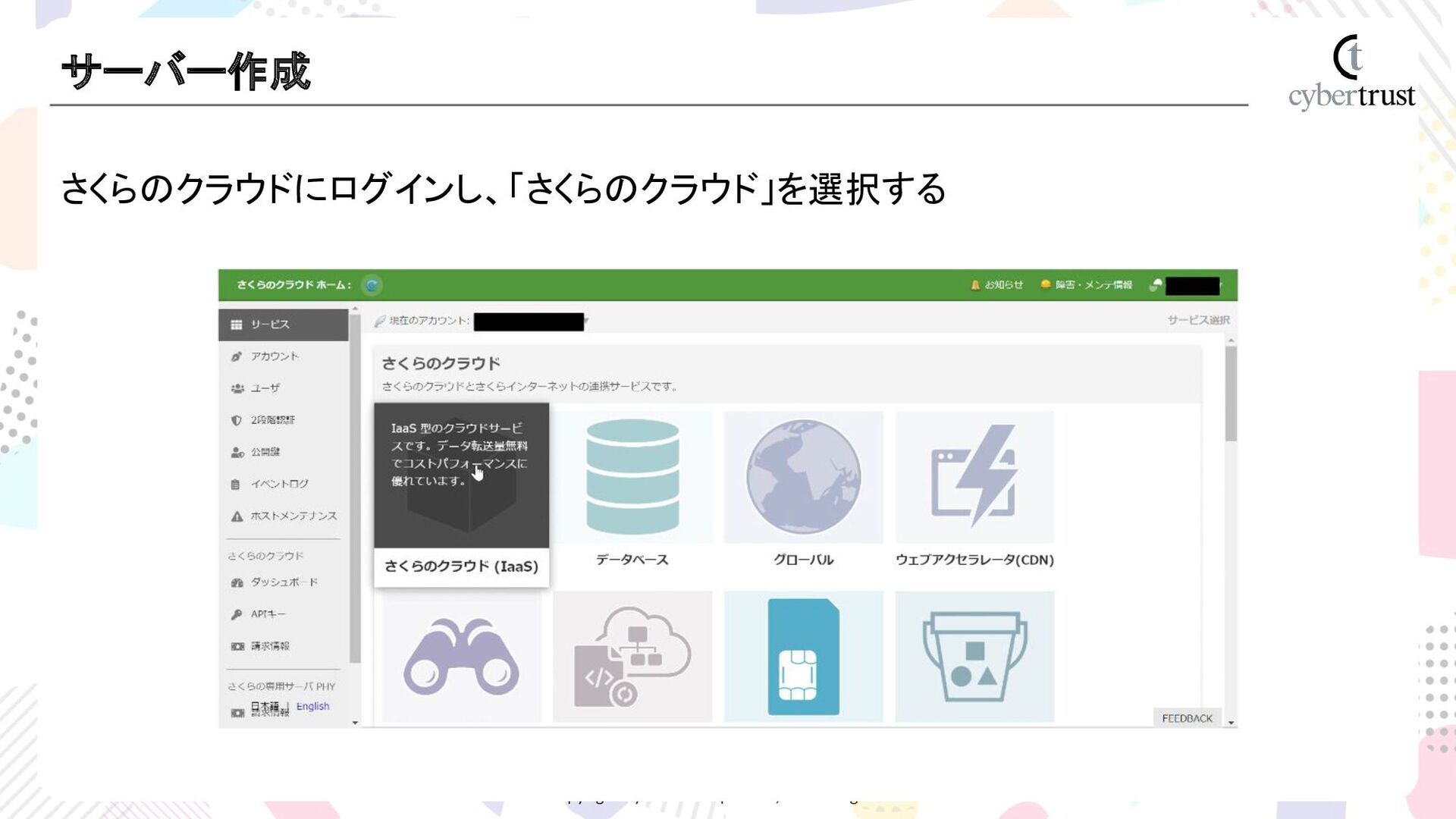Click the データベース tile label
Image resolution: width=1456 pixels, height=819 pixels.
click(x=632, y=560)
